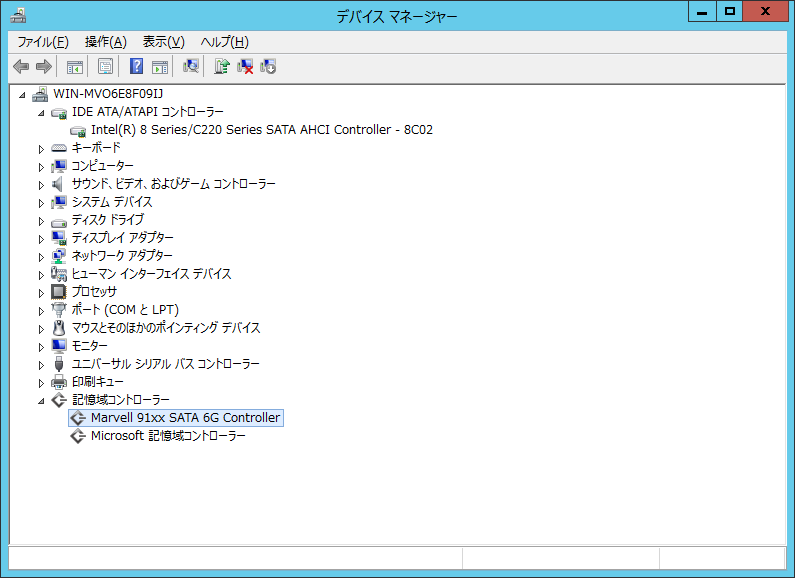Click the port connector icon next to ポート (COM と LPT)
This screenshot has width=795, height=578.
(x=59, y=310)
